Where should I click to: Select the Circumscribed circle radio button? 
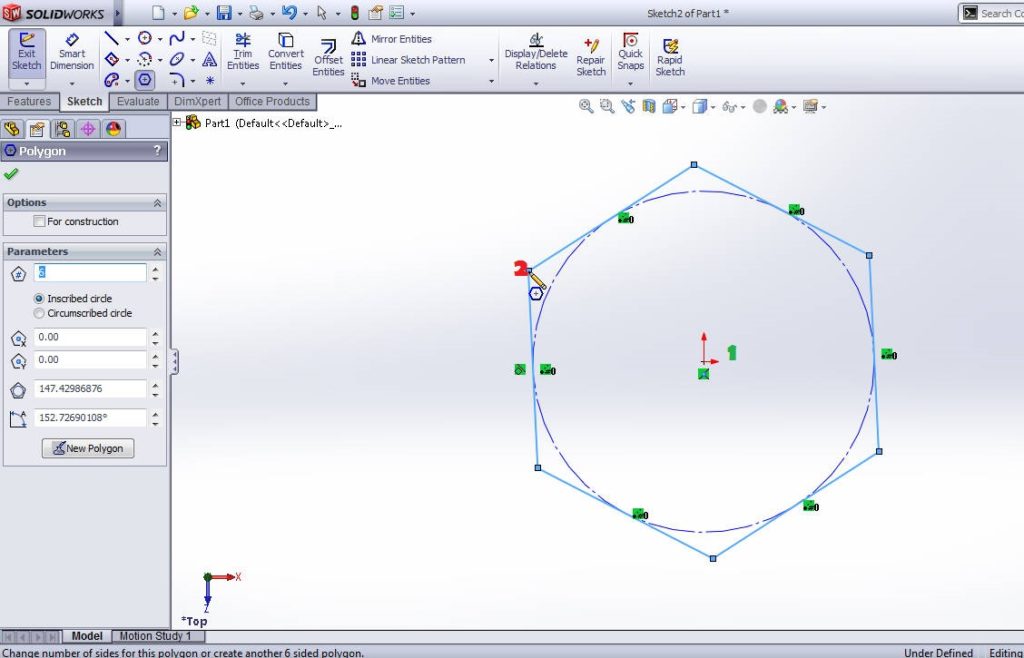(x=39, y=313)
